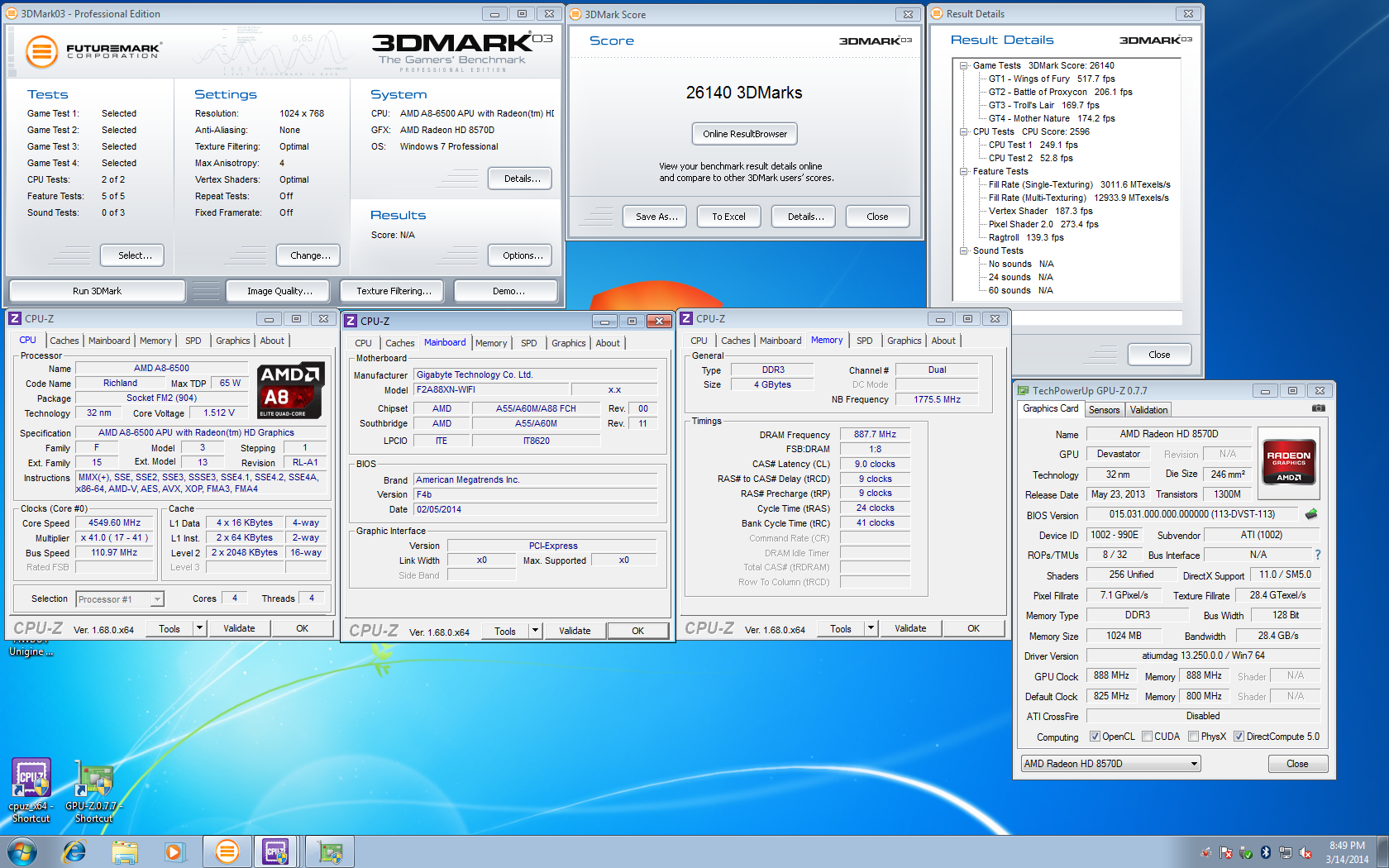Select GT1 - Wings of Fury result row
Viewport: 1389px width, 868px height.
click(1052, 79)
